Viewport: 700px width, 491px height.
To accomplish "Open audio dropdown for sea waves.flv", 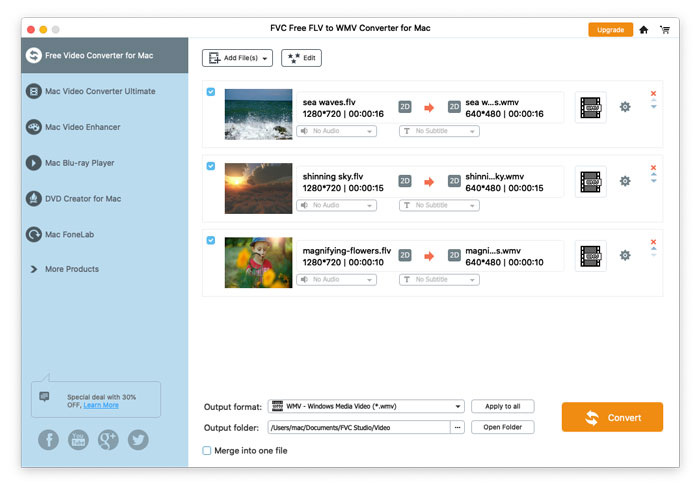I will point(337,131).
